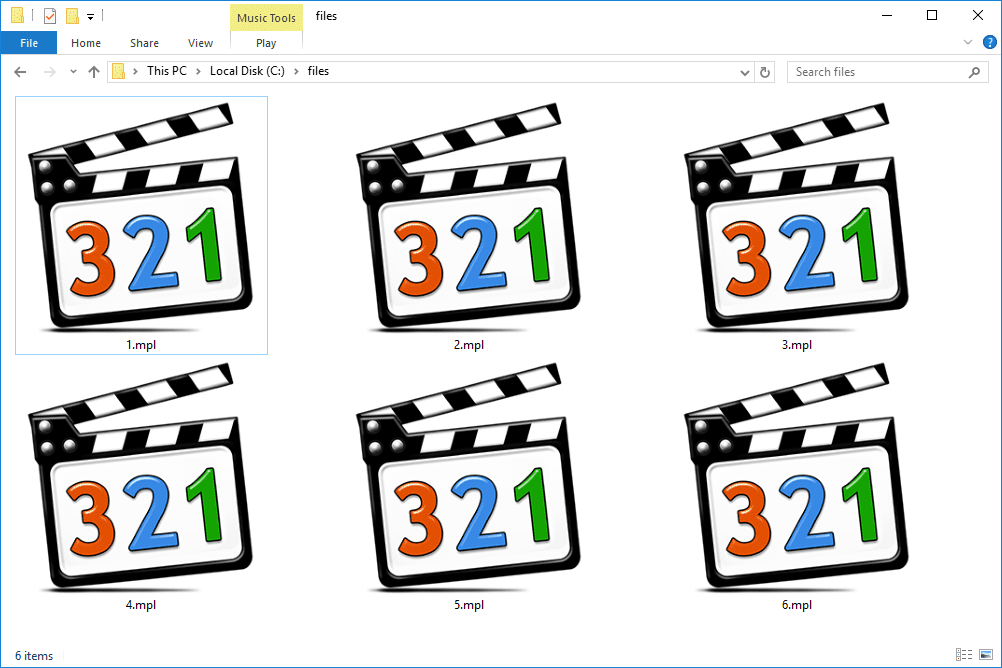Click the 5.mpl file name label
The height and width of the screenshot is (668, 1002).
click(468, 605)
